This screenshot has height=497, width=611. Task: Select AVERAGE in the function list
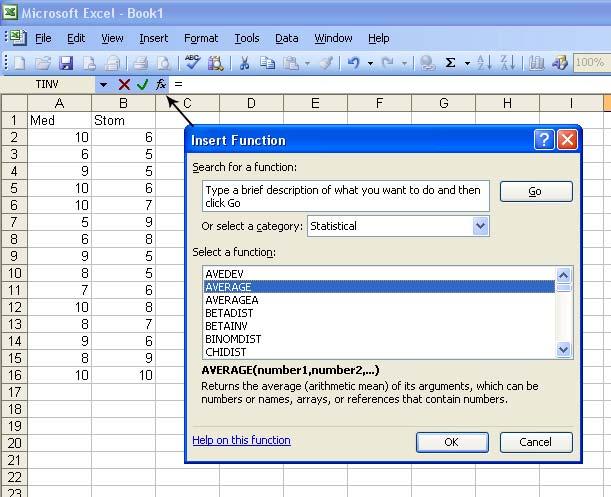(x=379, y=287)
